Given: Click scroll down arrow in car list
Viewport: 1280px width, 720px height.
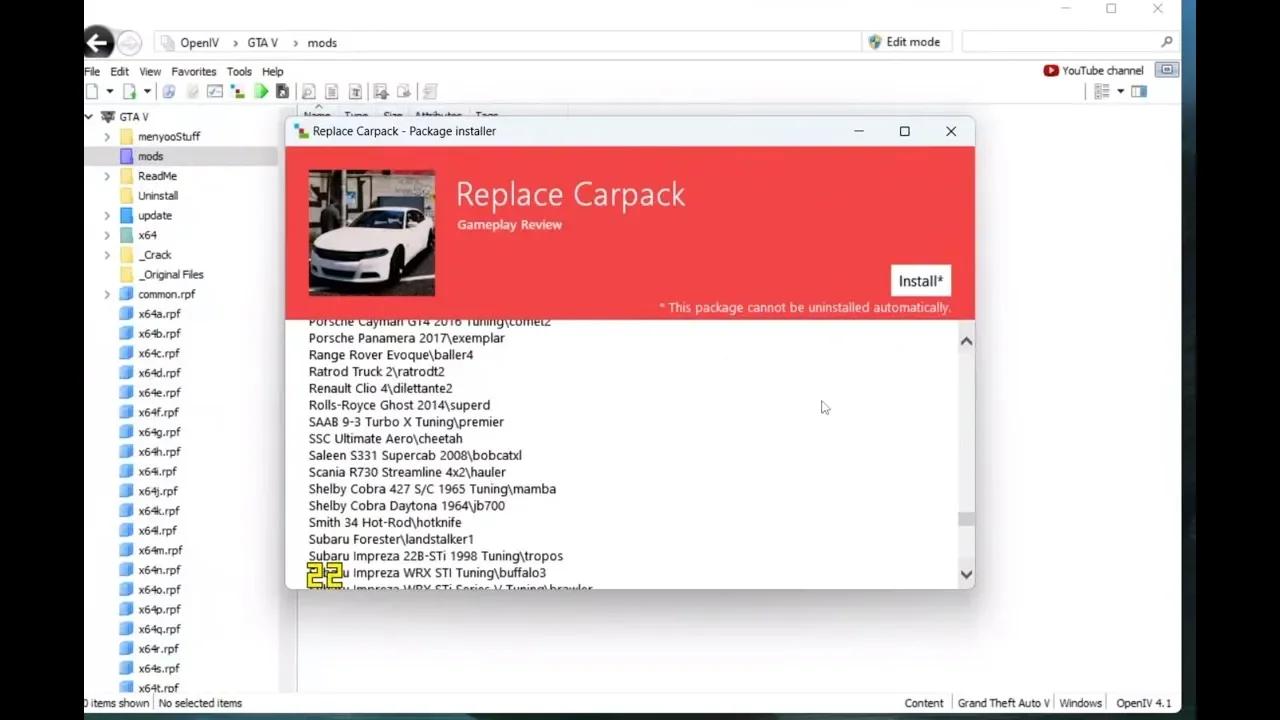Looking at the screenshot, I should point(966,574).
